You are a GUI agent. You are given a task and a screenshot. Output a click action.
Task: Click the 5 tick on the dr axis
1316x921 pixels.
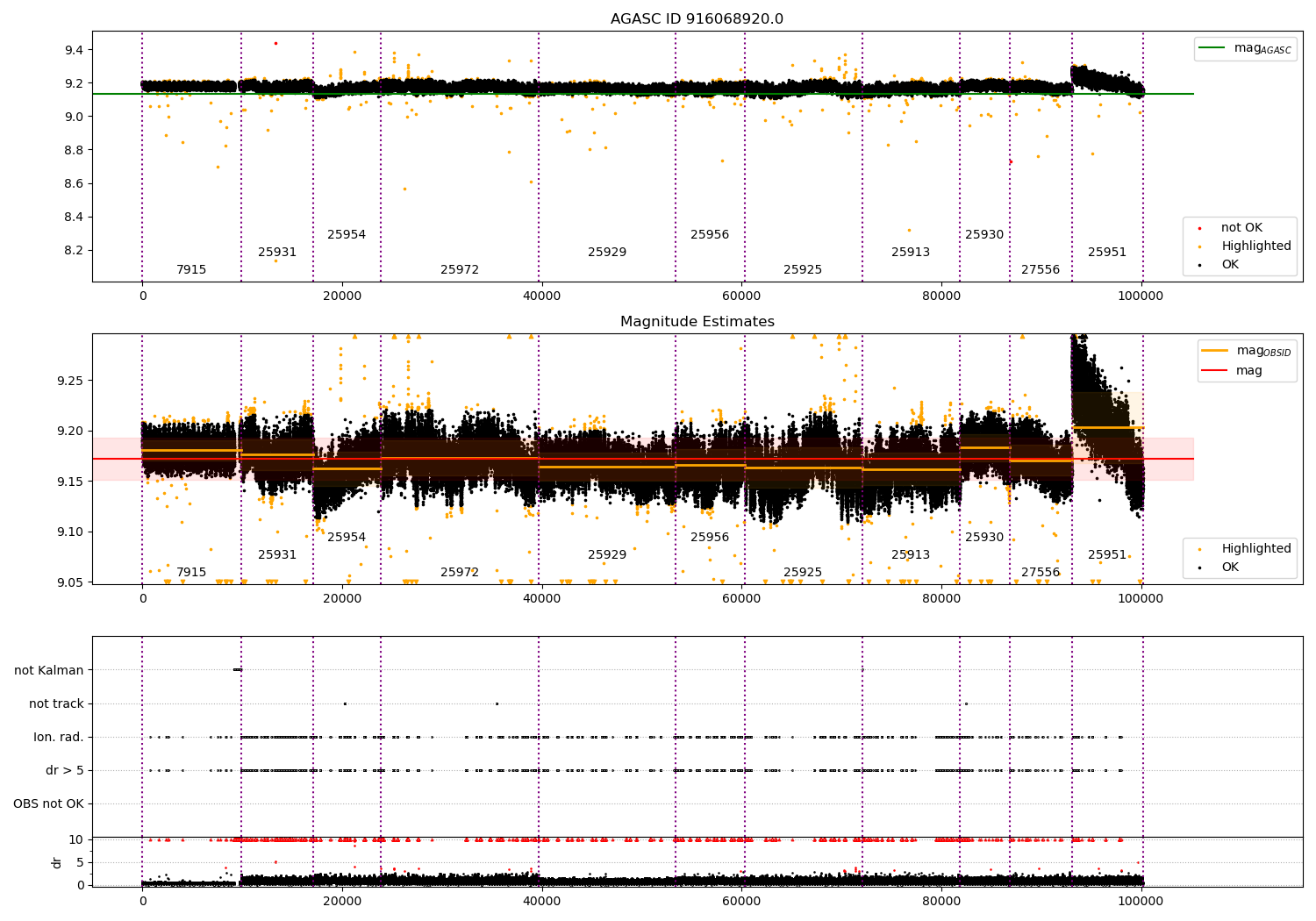click(80, 862)
